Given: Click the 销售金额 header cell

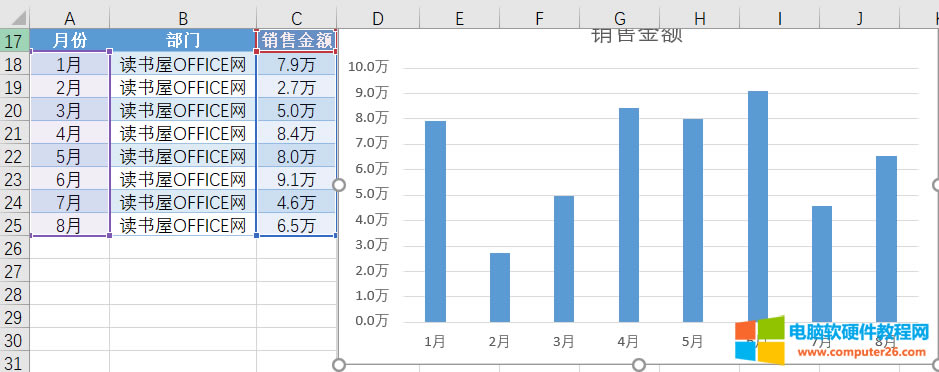Looking at the screenshot, I should pos(296,41).
